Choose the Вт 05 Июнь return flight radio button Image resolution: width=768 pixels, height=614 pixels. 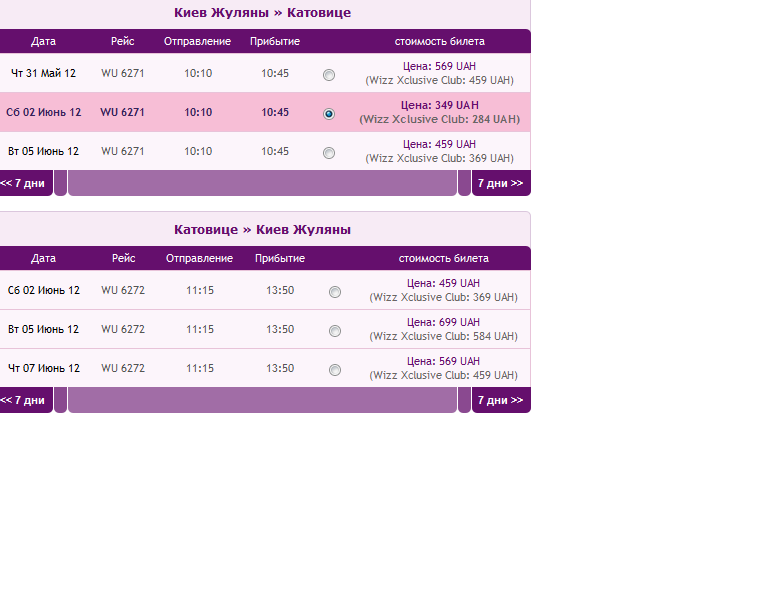pyautogui.click(x=335, y=331)
